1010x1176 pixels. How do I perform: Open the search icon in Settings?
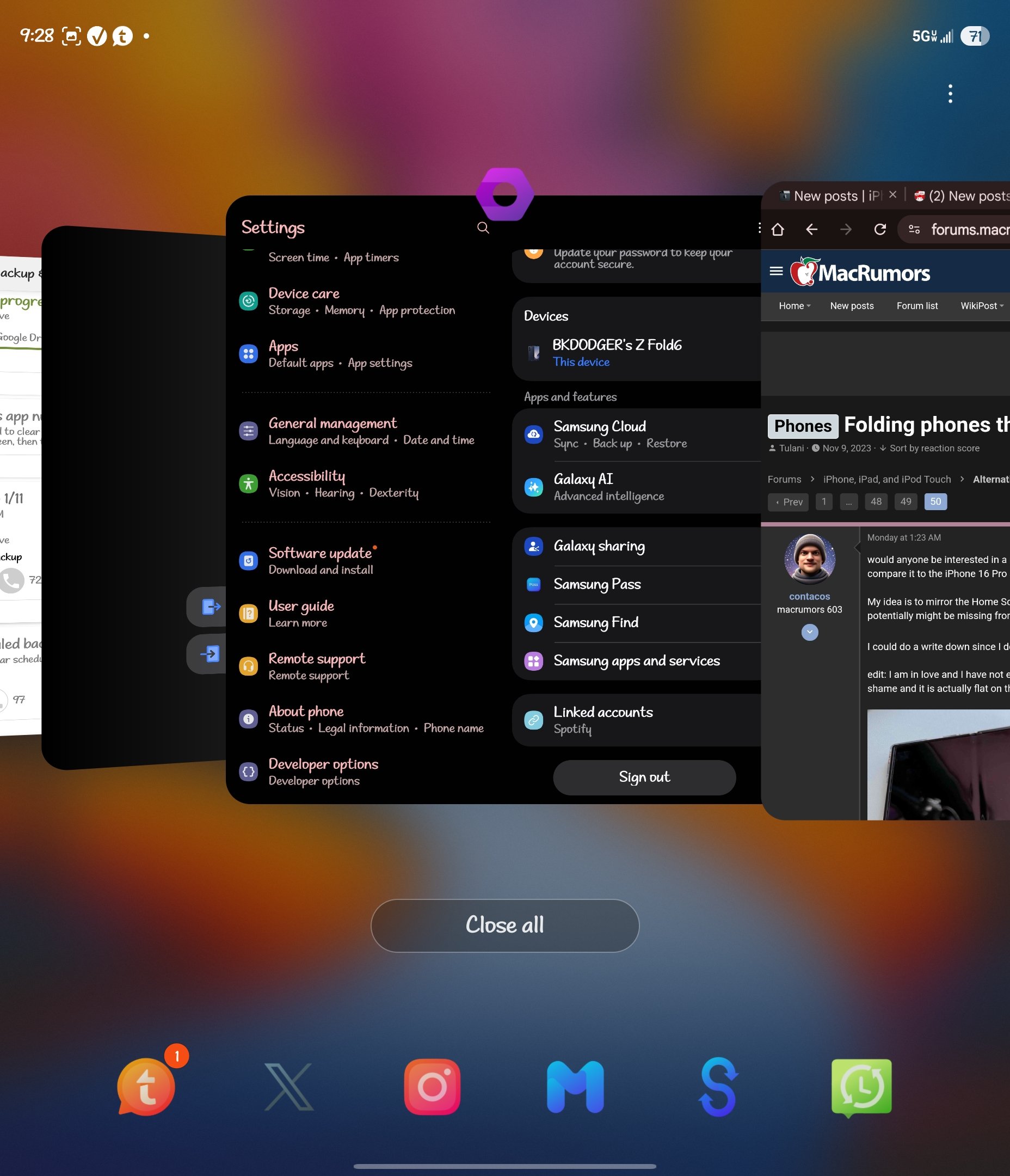click(483, 228)
